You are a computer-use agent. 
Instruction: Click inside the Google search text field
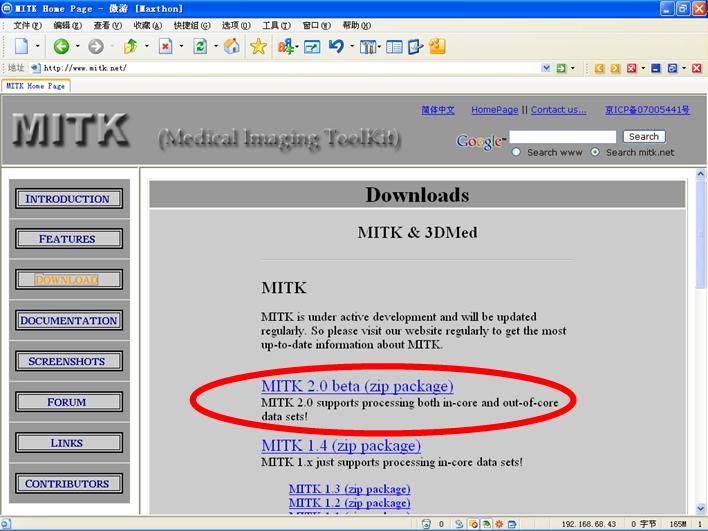(562, 136)
